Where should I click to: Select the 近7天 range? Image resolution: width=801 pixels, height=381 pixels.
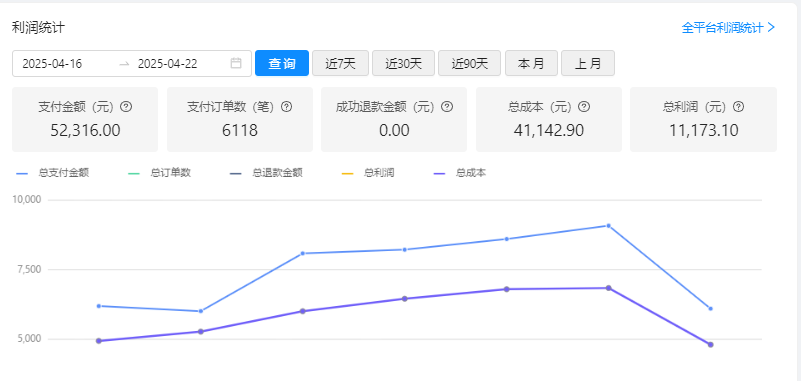click(x=340, y=63)
